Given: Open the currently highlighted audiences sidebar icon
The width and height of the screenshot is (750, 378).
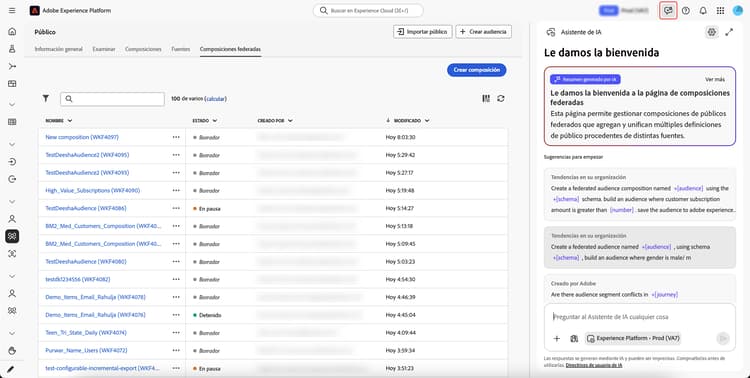Looking at the screenshot, I should click(x=12, y=236).
